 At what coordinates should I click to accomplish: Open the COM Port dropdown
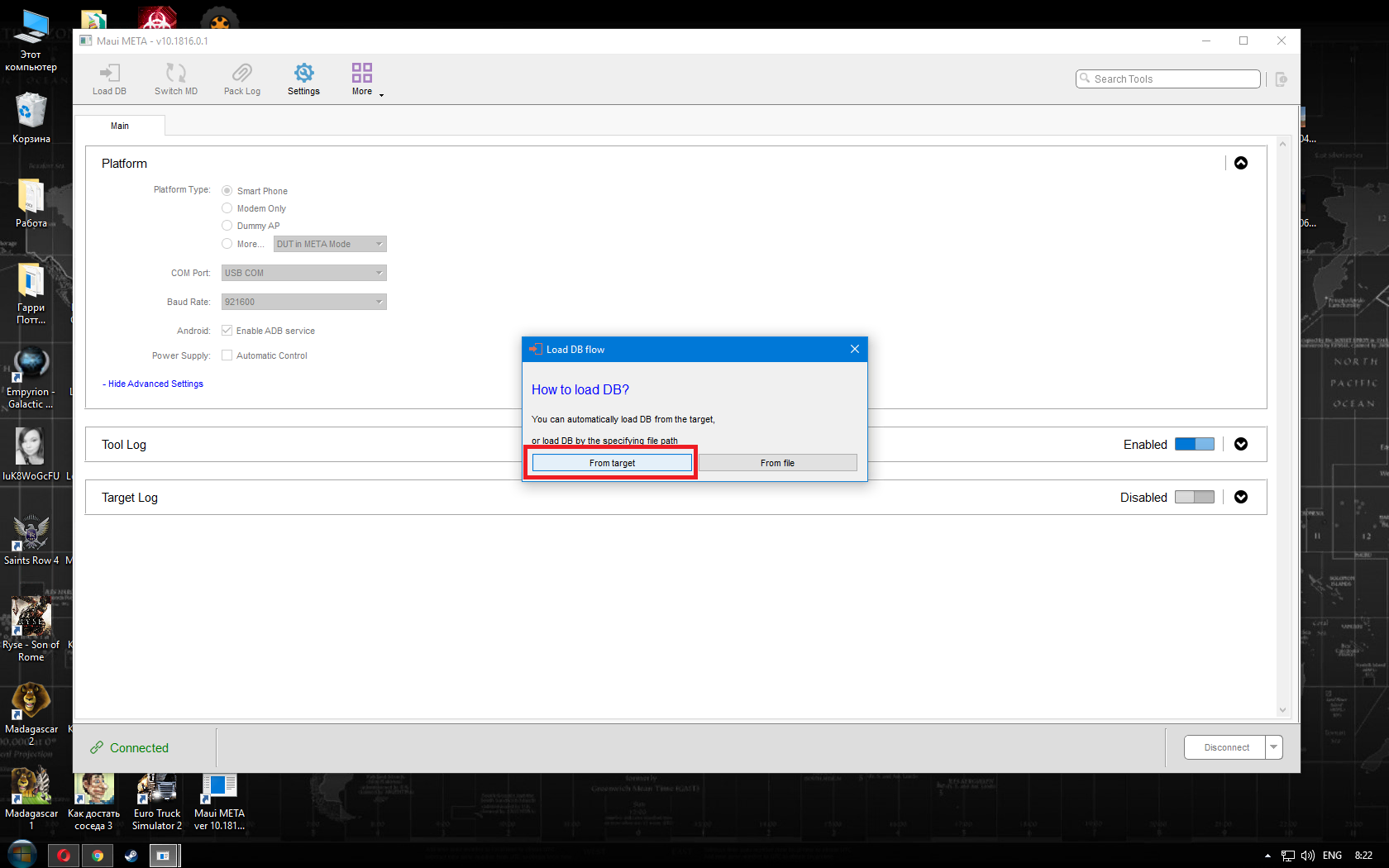pos(303,273)
